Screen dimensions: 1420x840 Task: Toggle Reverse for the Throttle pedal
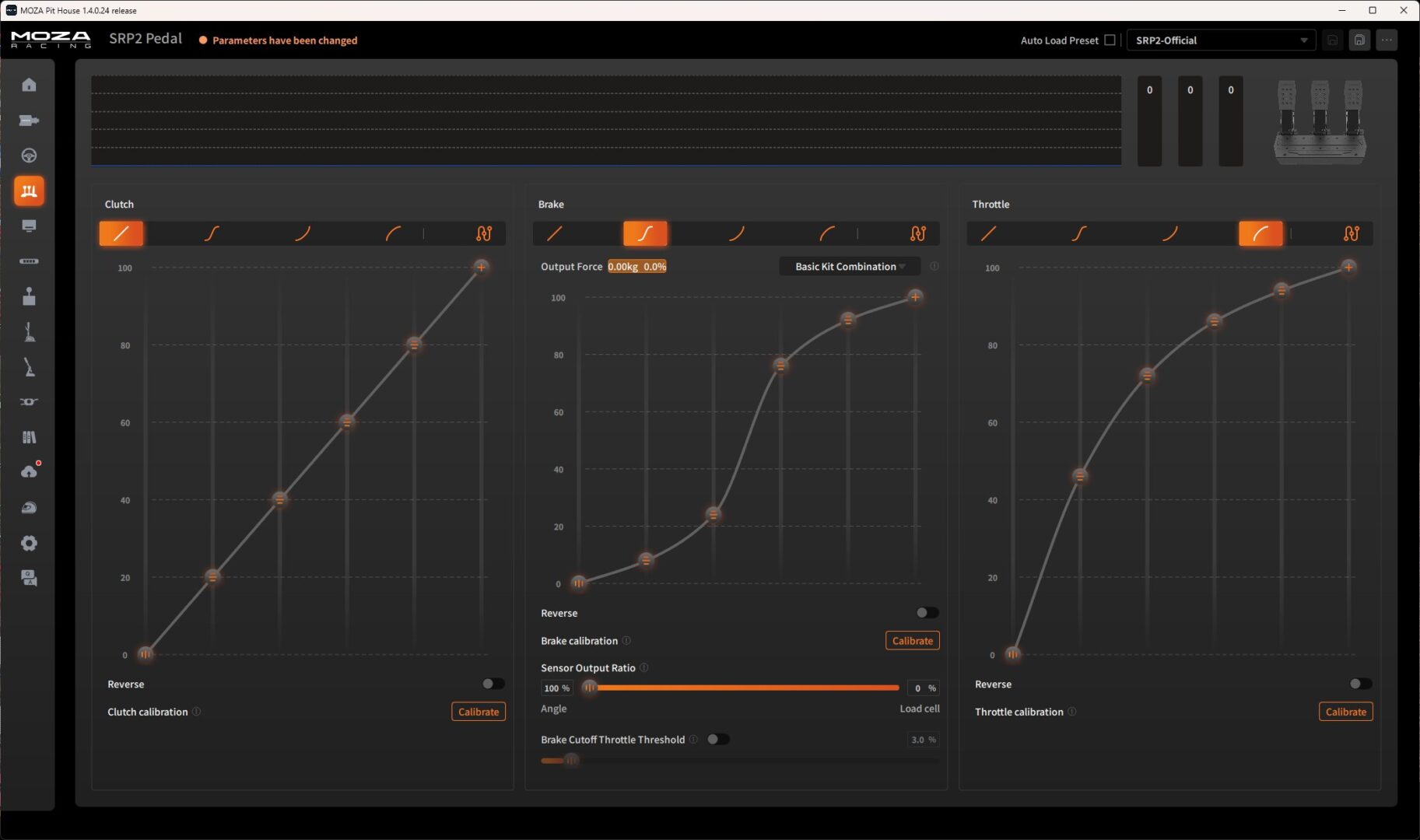pyautogui.click(x=1360, y=684)
